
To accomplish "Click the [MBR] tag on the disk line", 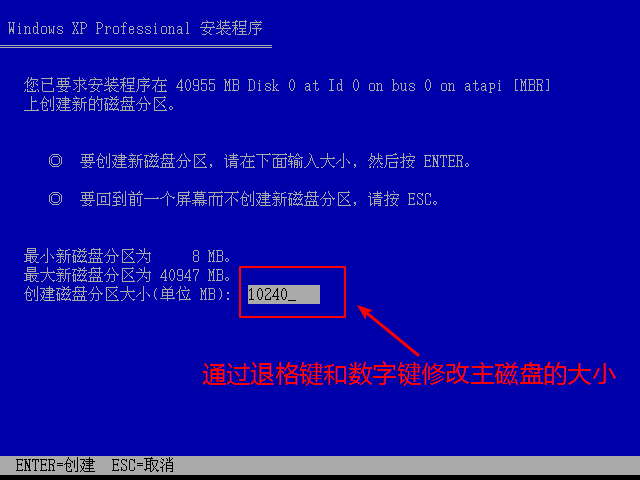I will pyautogui.click(x=532, y=86).
